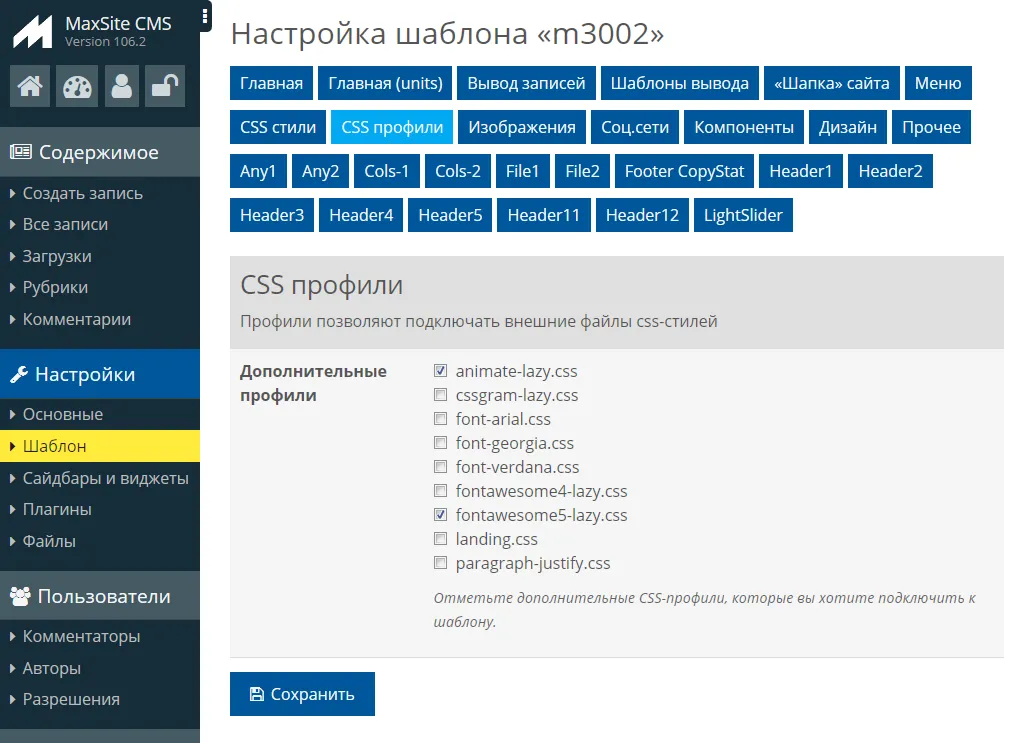The width and height of the screenshot is (1024, 743).
Task: Click the MaxSite CMS logo
Action: pyautogui.click(x=32, y=31)
